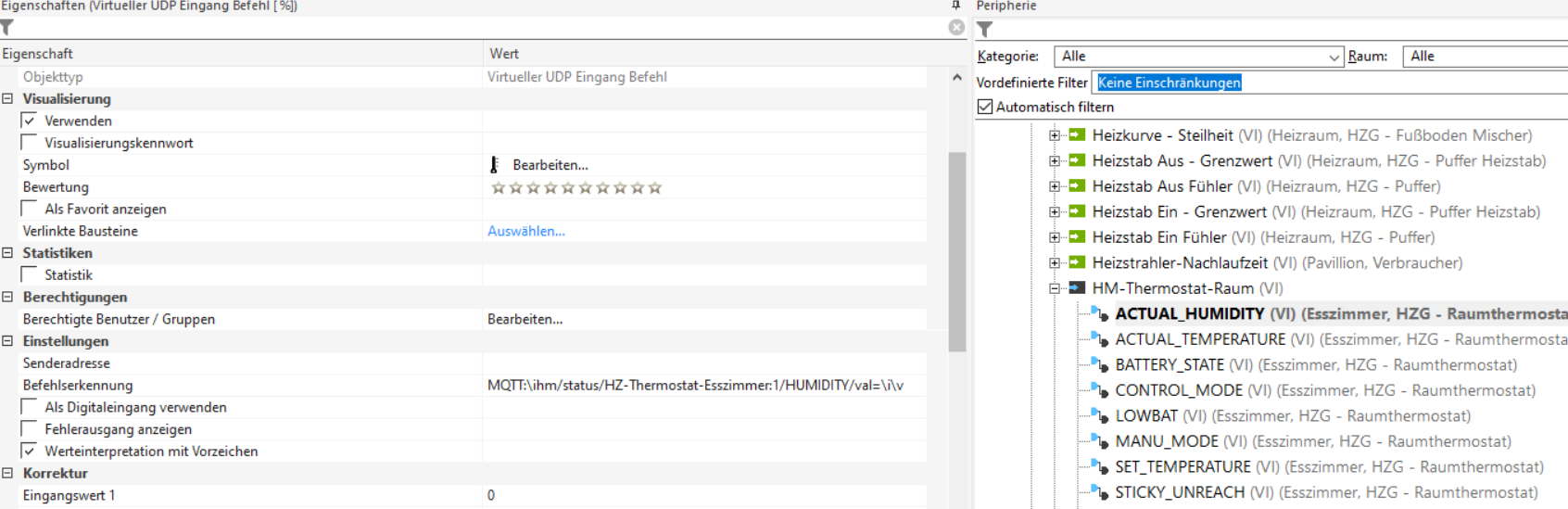1568x509 pixels.
Task: Click the Eingangswert 1 value field
Action: [706, 495]
